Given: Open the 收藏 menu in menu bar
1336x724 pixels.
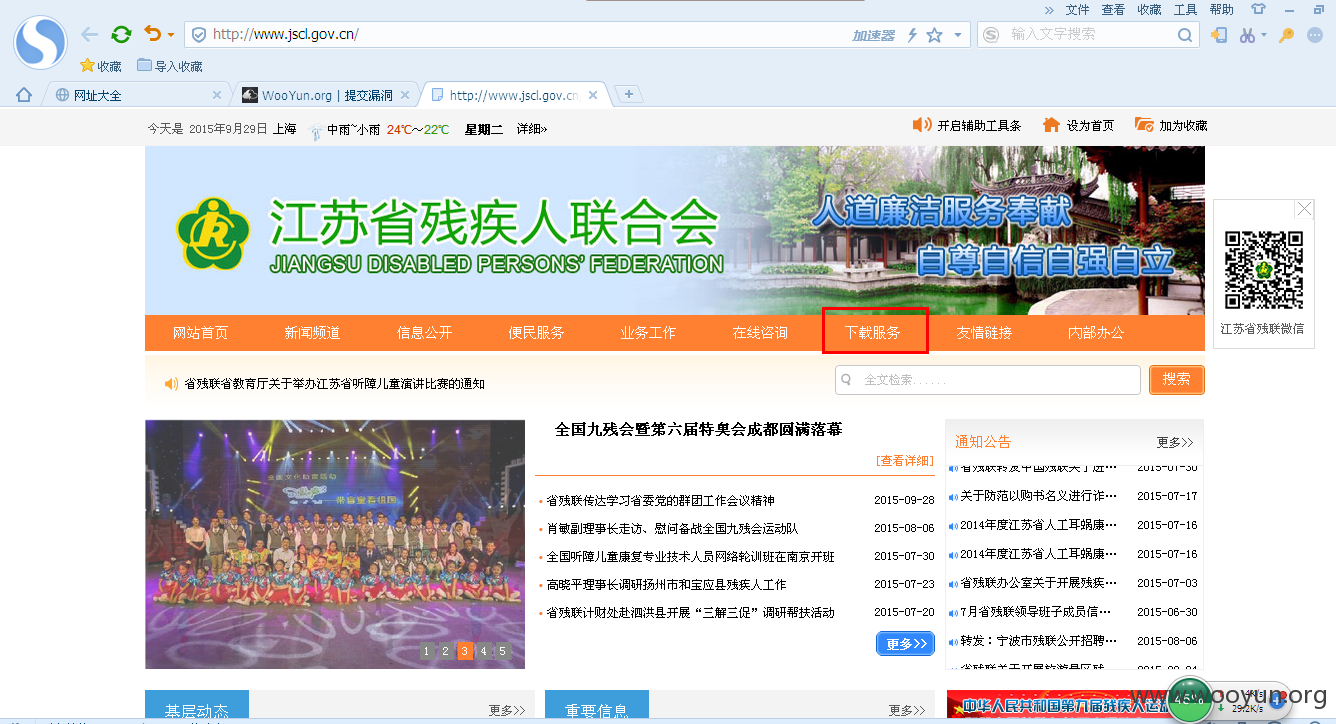Looking at the screenshot, I should [1149, 9].
